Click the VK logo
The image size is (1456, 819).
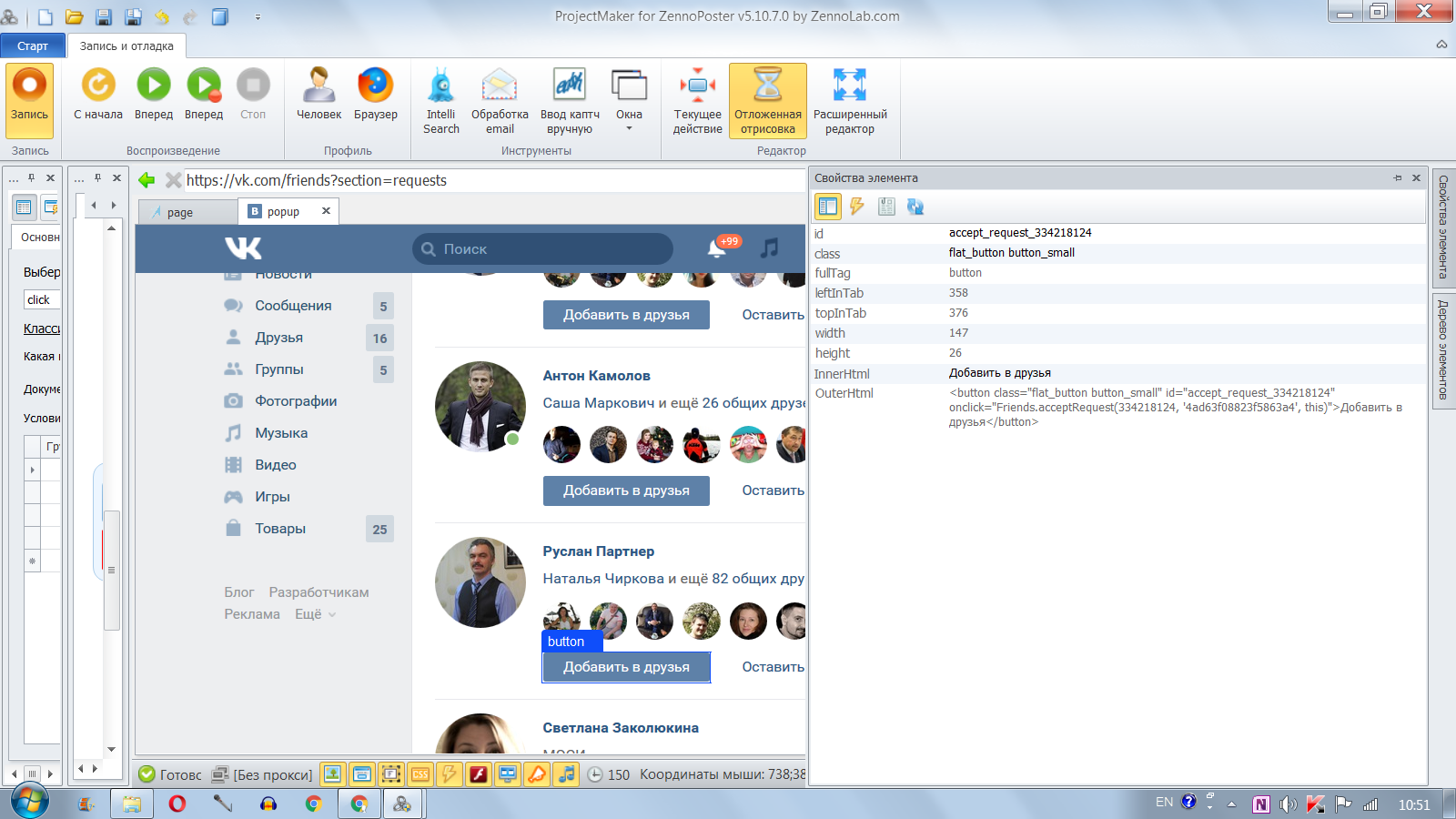pyautogui.click(x=243, y=248)
